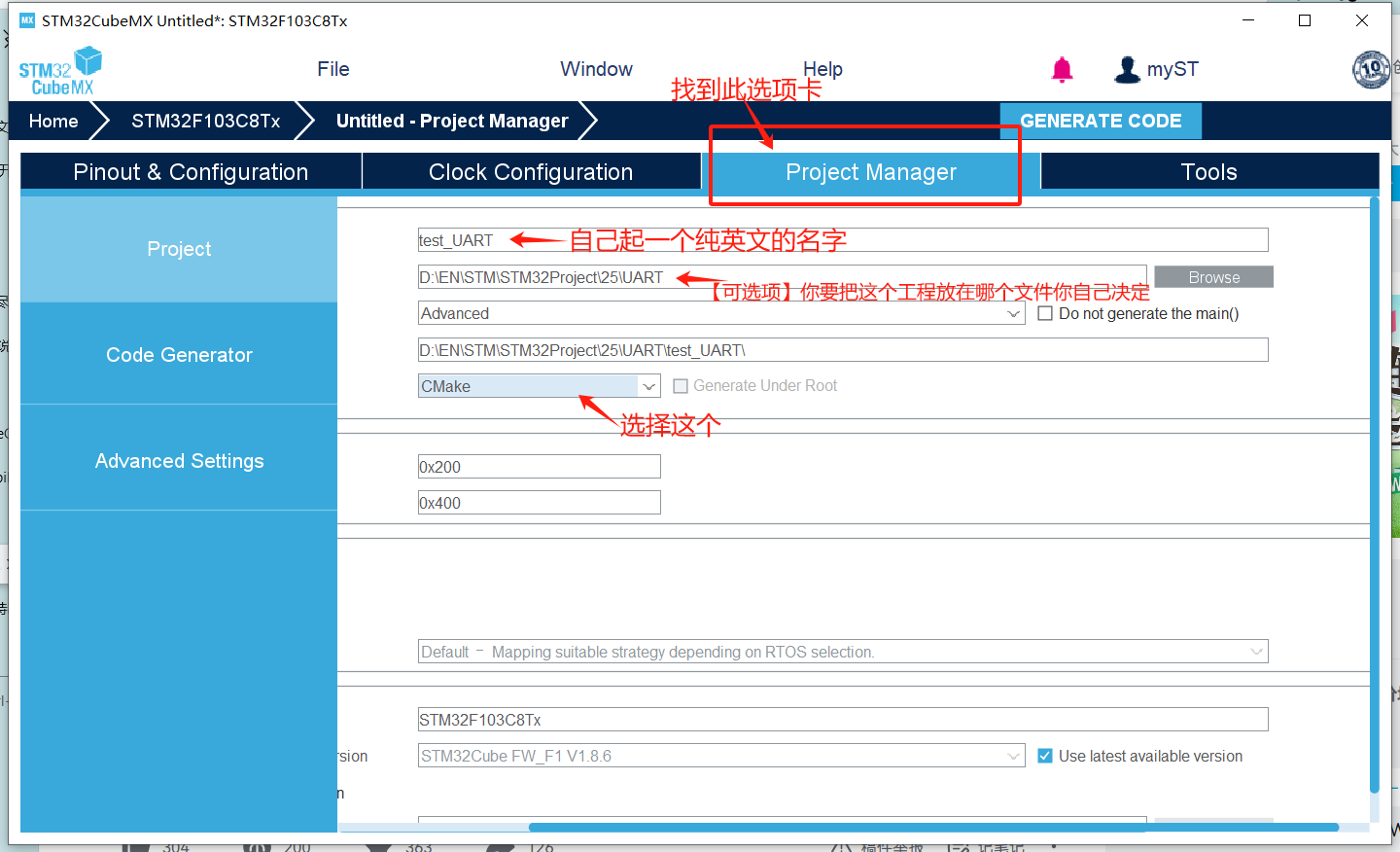The width and height of the screenshot is (1400, 852).
Task: Click the 0x400 stack size field
Action: 540,503
